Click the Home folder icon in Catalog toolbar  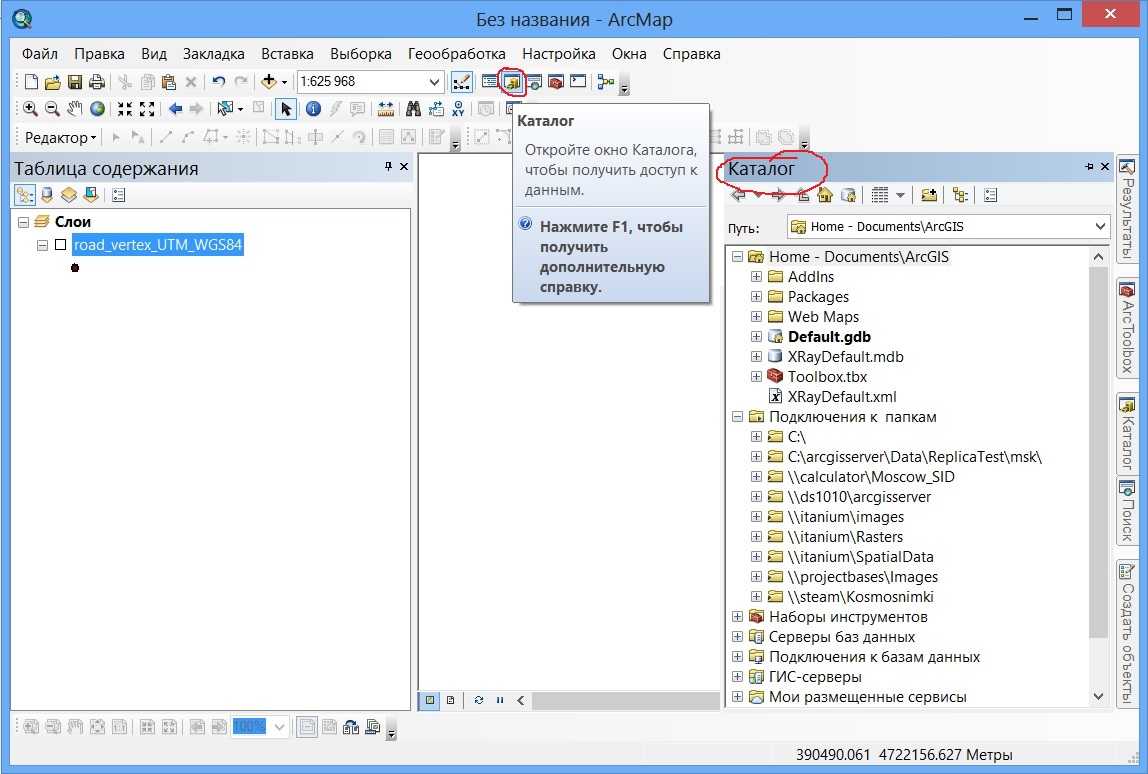pos(825,195)
